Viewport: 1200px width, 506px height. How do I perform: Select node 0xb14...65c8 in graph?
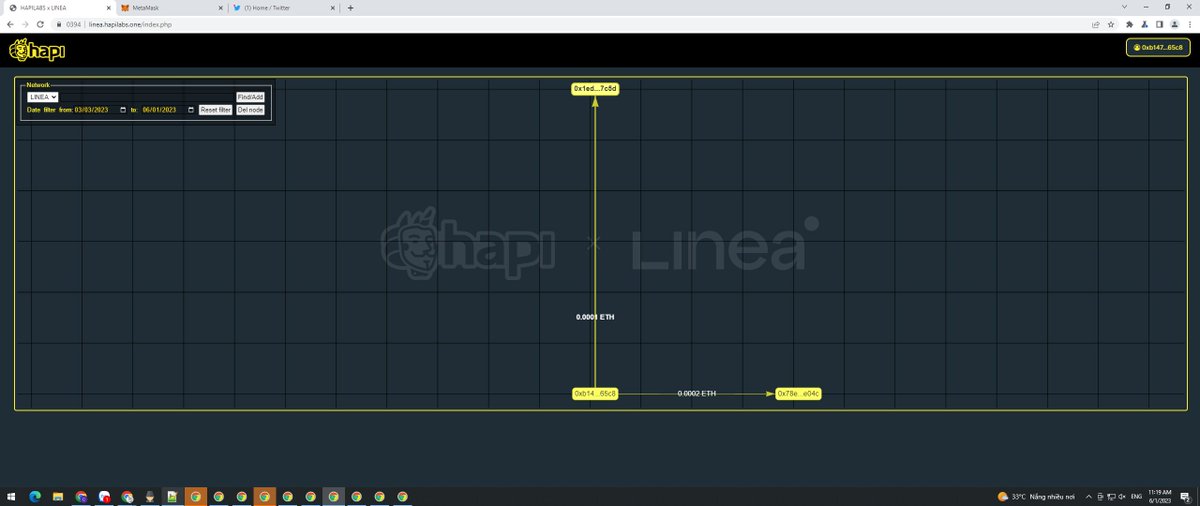(595, 394)
